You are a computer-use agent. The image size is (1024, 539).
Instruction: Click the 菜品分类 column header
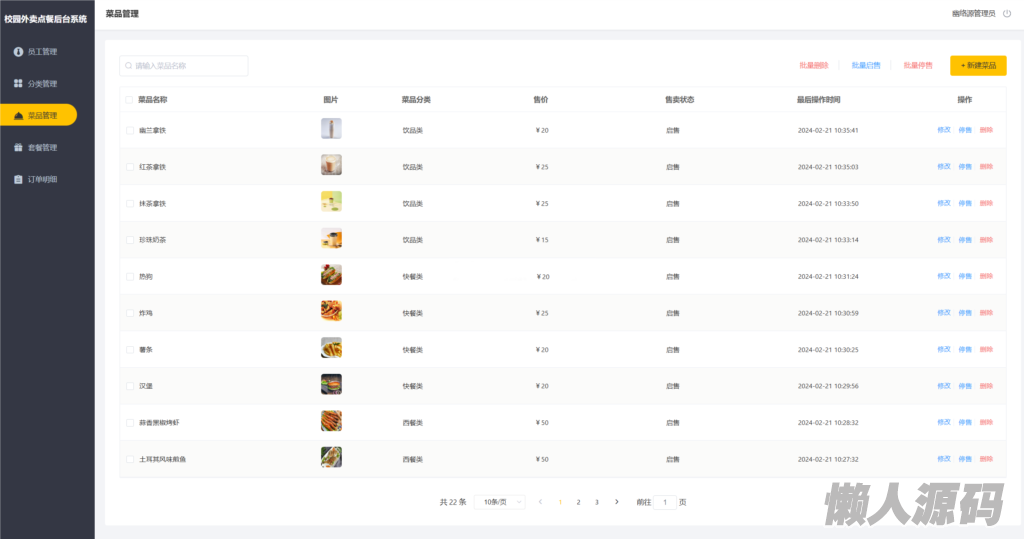pos(416,100)
